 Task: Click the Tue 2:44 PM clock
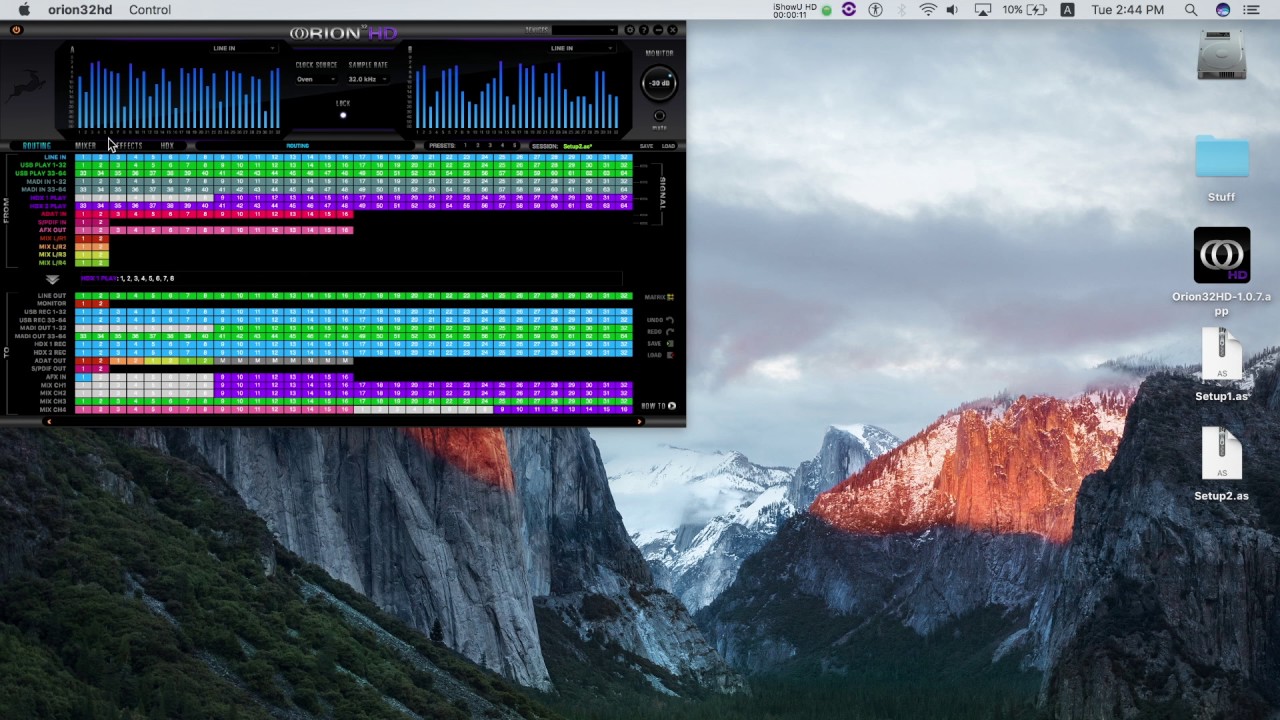1128,10
